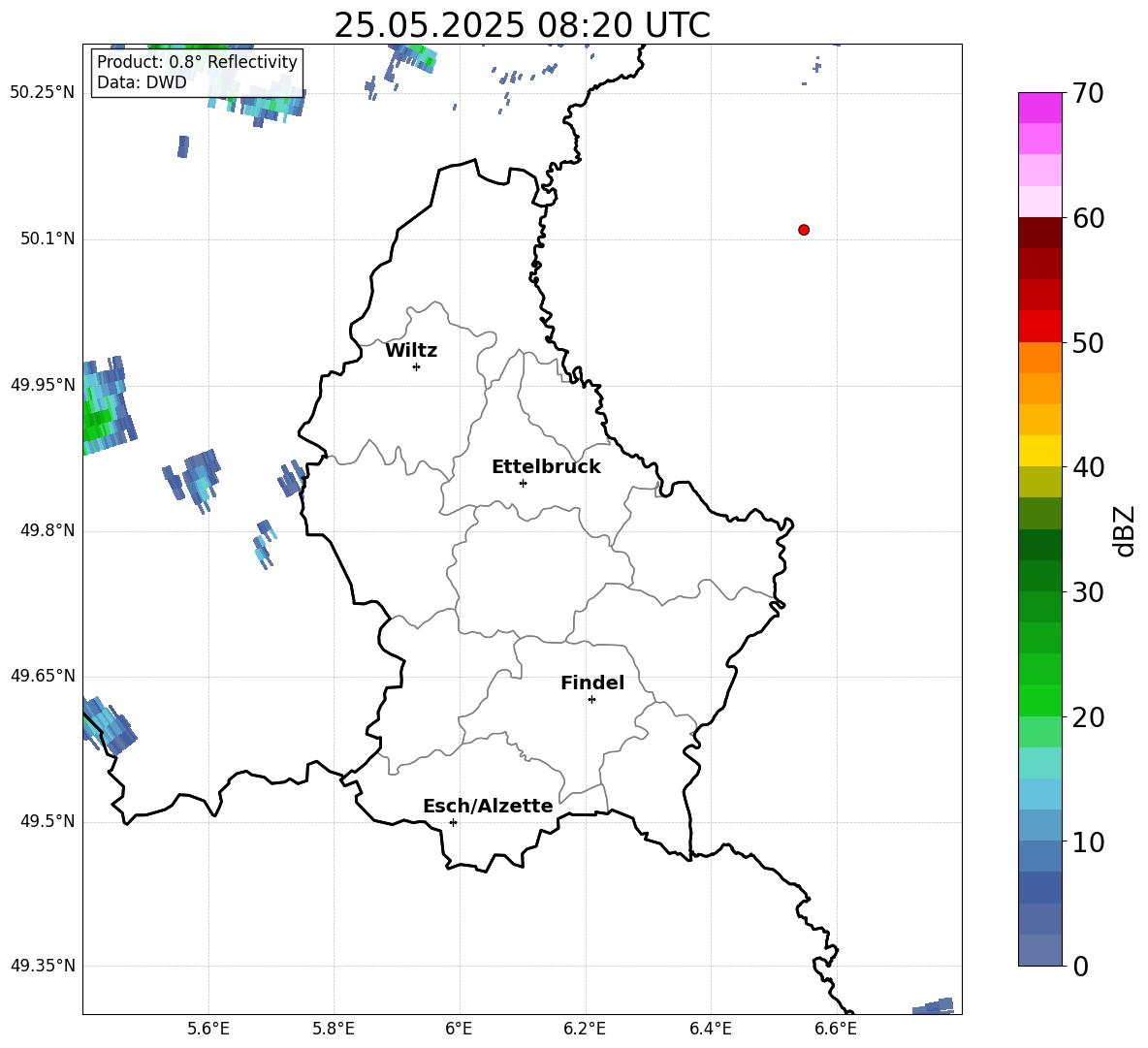Click the 49.65°N latitude label

(43, 676)
